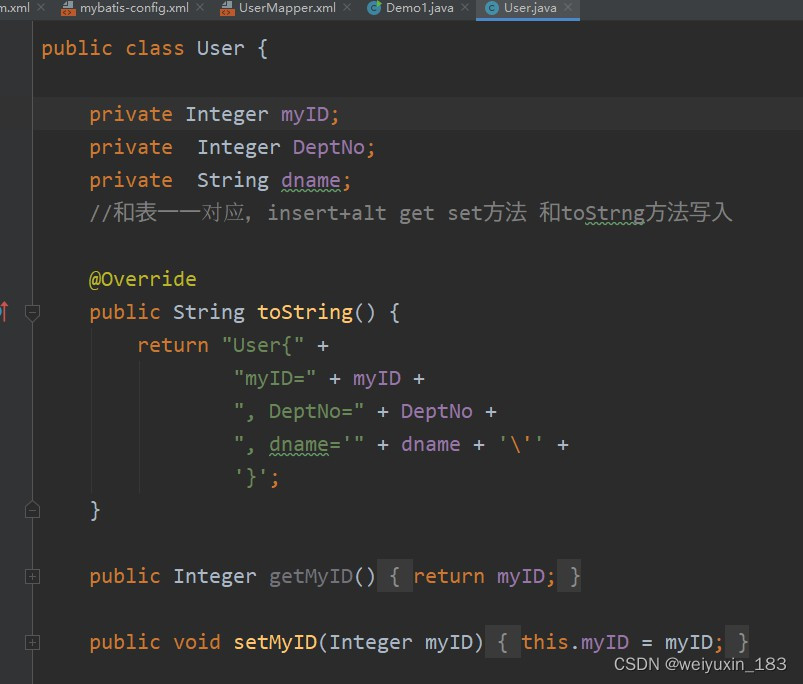This screenshot has width=803, height=684.
Task: Click the folded body of setMyID
Action: pyautogui.click(x=617, y=642)
